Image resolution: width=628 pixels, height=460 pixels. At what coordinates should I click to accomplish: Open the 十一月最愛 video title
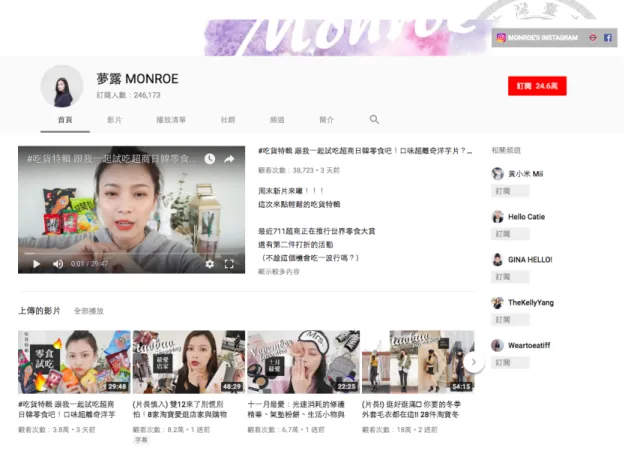pyautogui.click(x=296, y=409)
